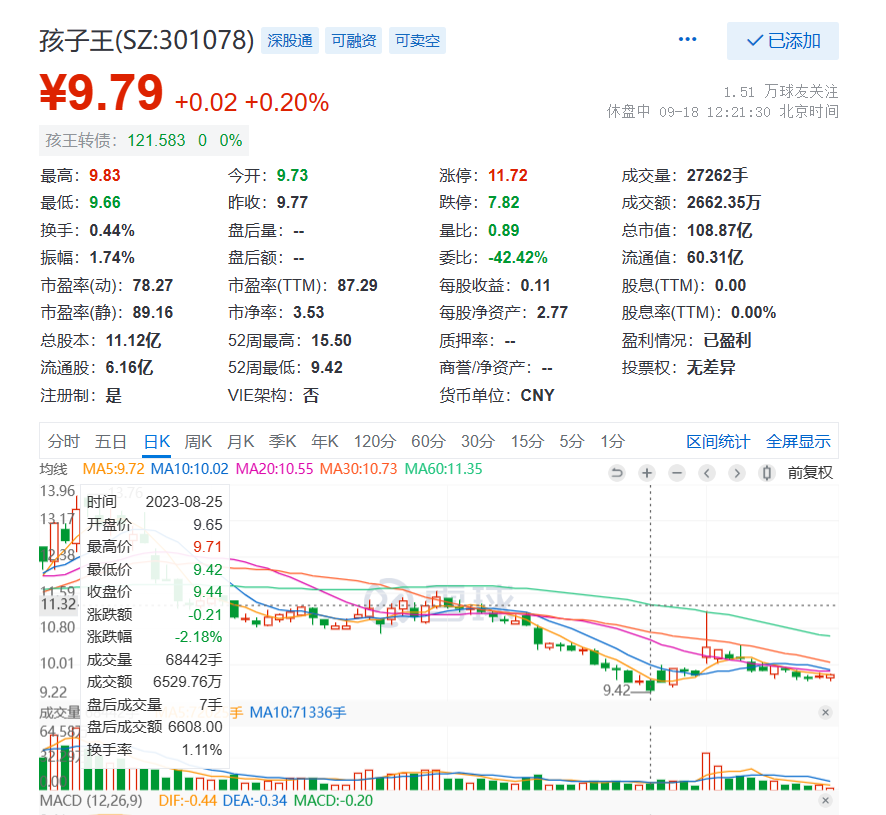Screen dimensions: 886x815
Task: Click the 区间统计 link
Action: click(718, 441)
